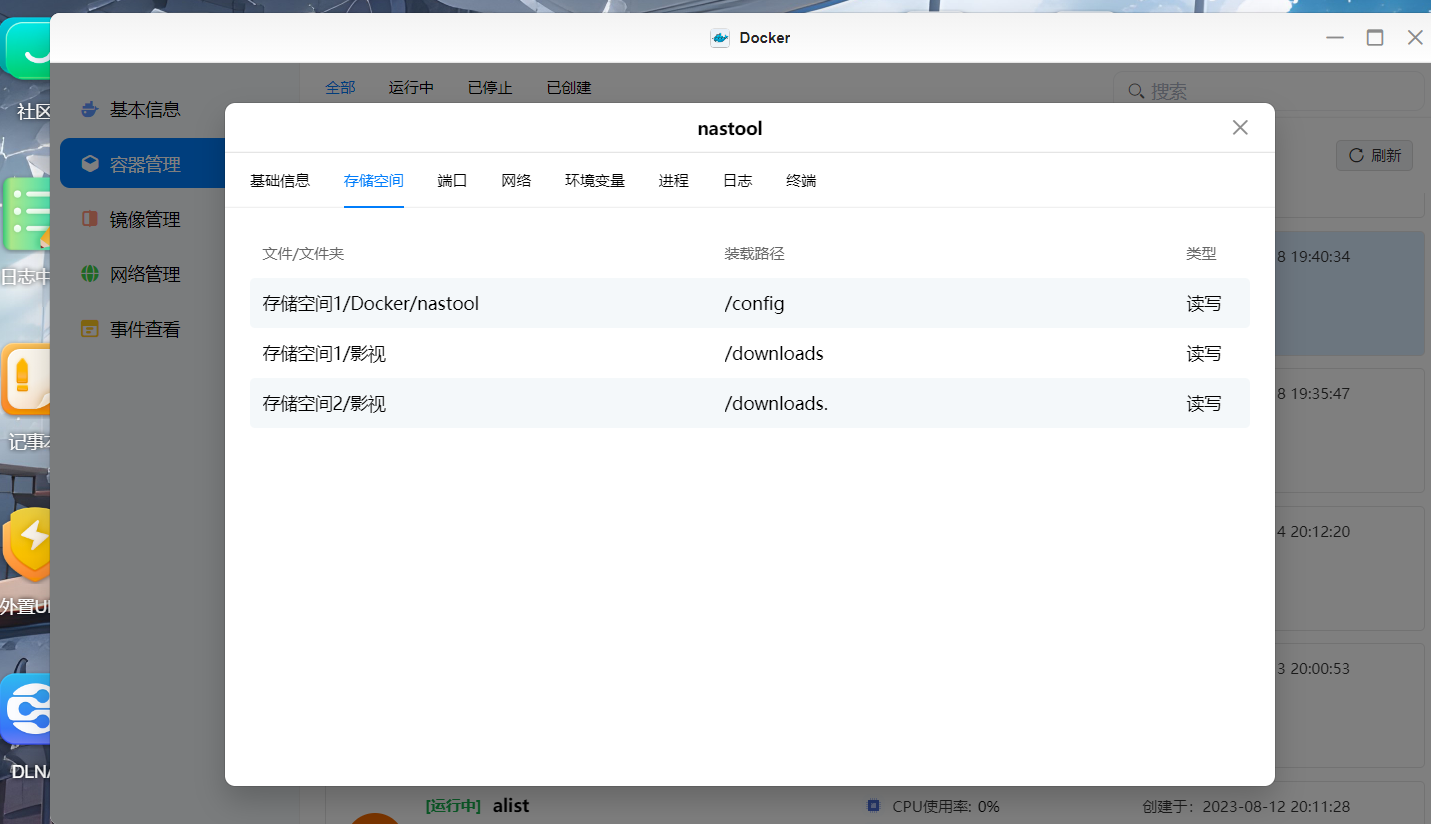The height and width of the screenshot is (824, 1431).
Task: View the 日志 tab
Action: click(x=738, y=181)
